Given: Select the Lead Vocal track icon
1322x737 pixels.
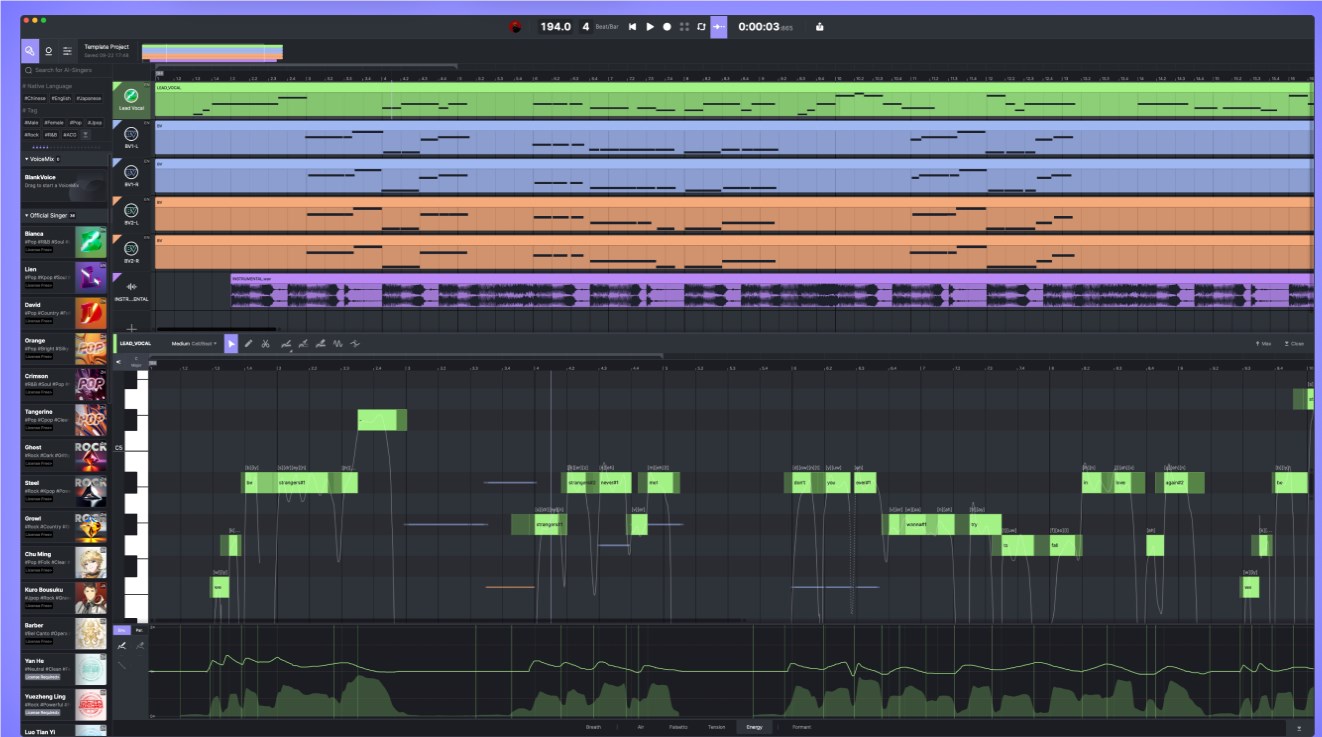Looking at the screenshot, I should 131,96.
